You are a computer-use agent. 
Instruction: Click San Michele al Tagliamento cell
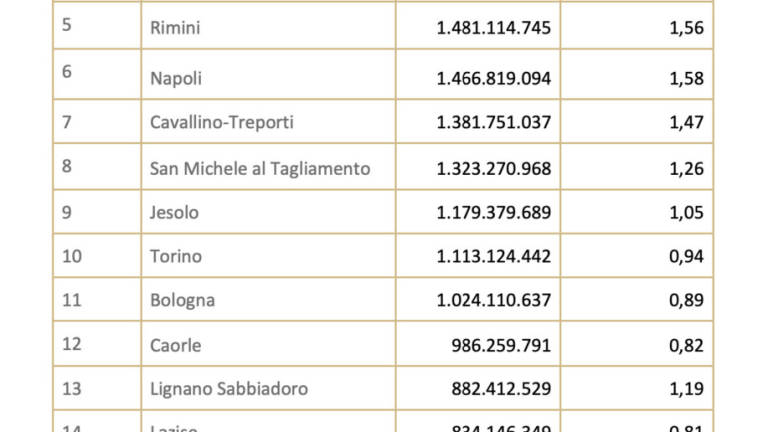[x=268, y=167]
